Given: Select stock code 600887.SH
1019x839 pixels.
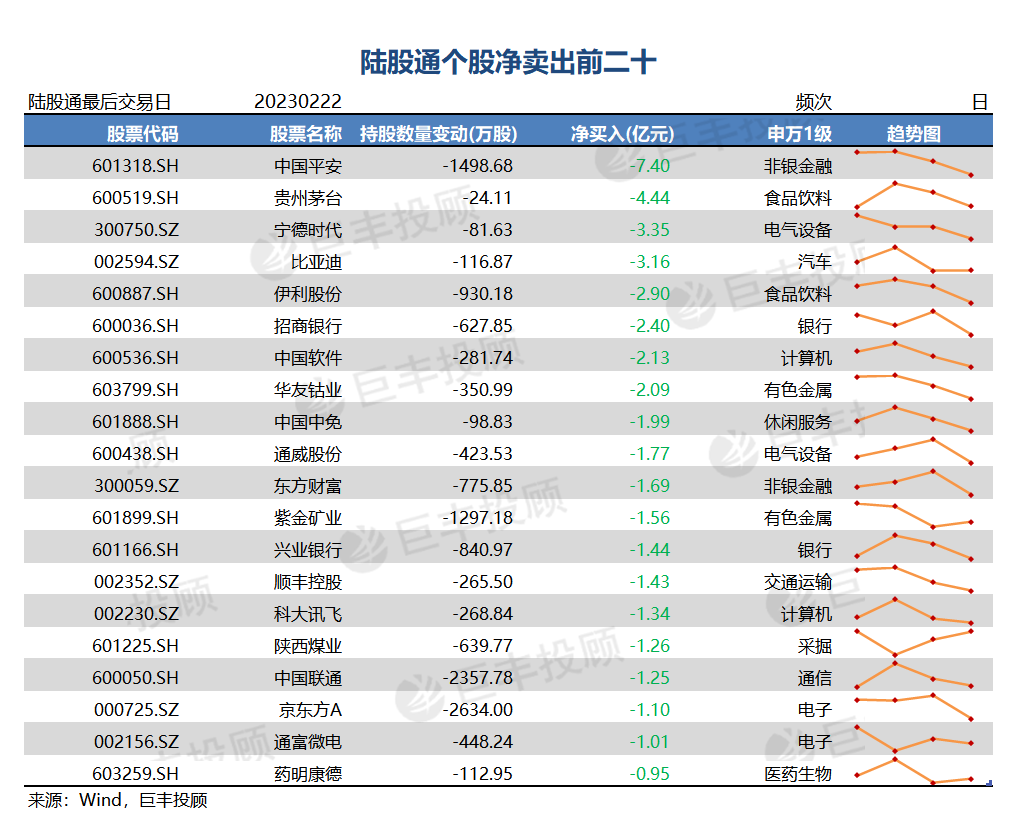Looking at the screenshot, I should [x=135, y=294].
